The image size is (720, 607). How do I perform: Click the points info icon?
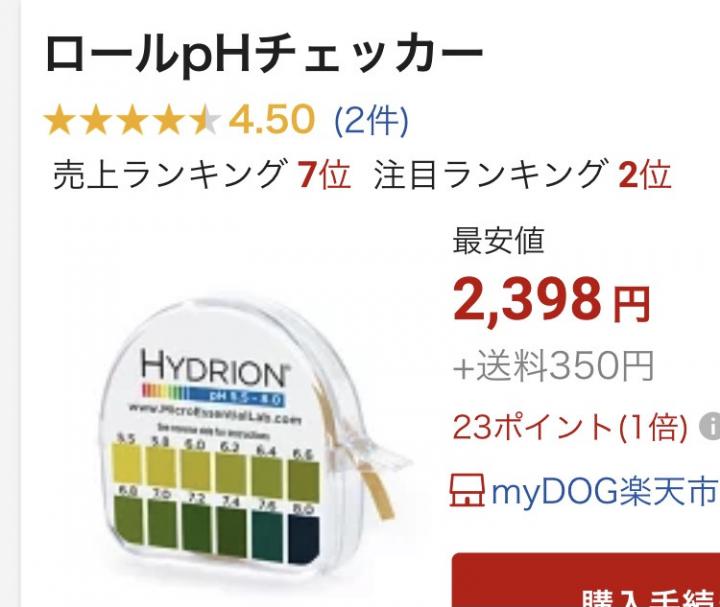point(710,427)
